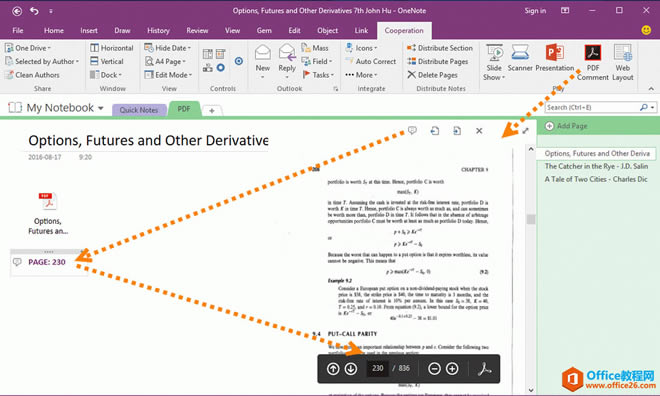Create New Outlook item
Image resolution: width=660 pixels, height=396 pixels.
[263, 62]
